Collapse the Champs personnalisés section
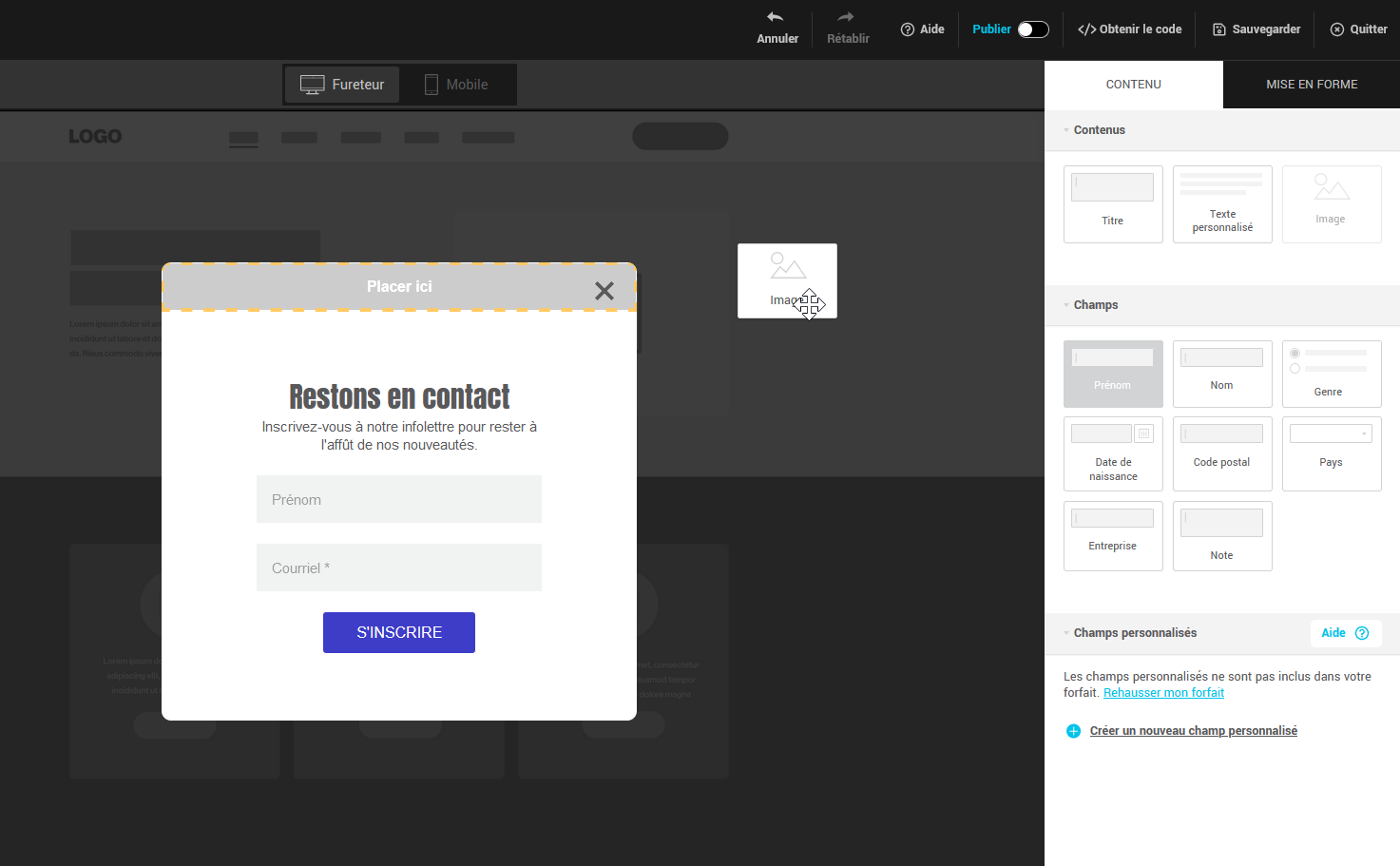The height and width of the screenshot is (866, 1400). (1066, 633)
